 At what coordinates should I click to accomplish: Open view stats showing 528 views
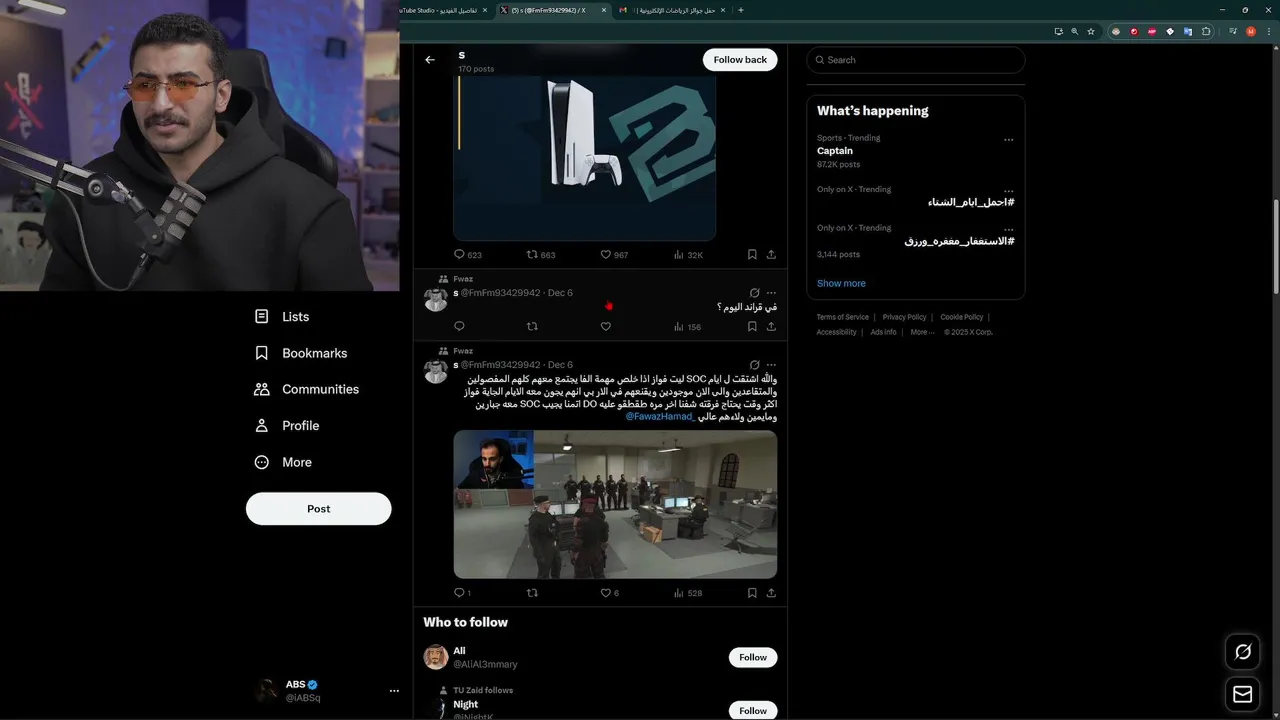(687, 593)
